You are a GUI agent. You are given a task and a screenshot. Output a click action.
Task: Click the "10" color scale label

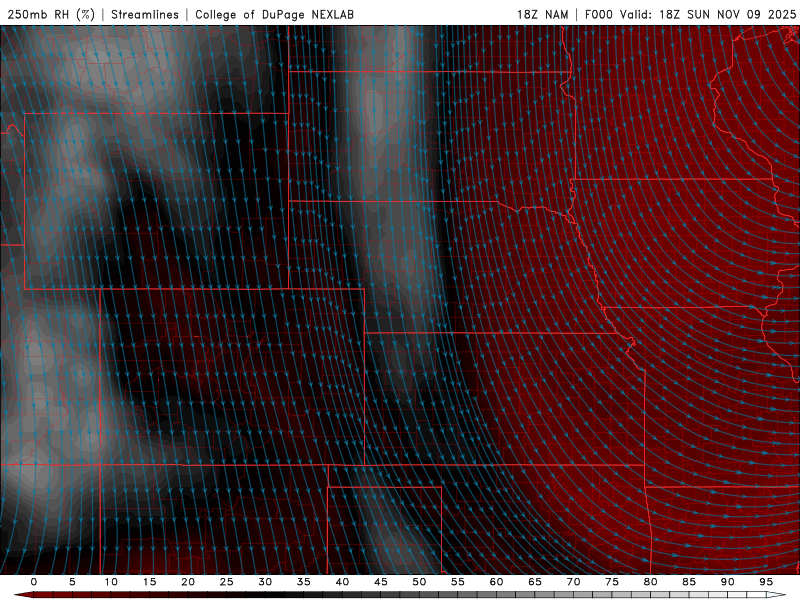(111, 582)
